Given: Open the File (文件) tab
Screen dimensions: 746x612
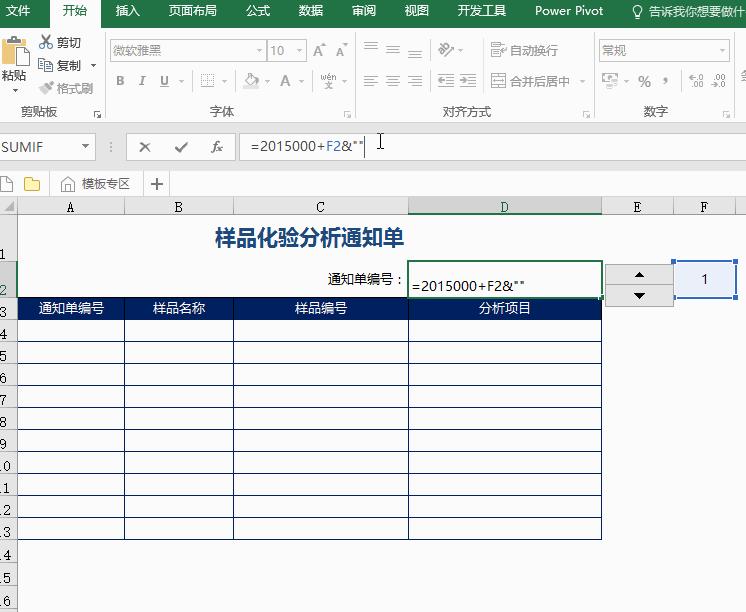Looking at the screenshot, I should (x=19, y=10).
